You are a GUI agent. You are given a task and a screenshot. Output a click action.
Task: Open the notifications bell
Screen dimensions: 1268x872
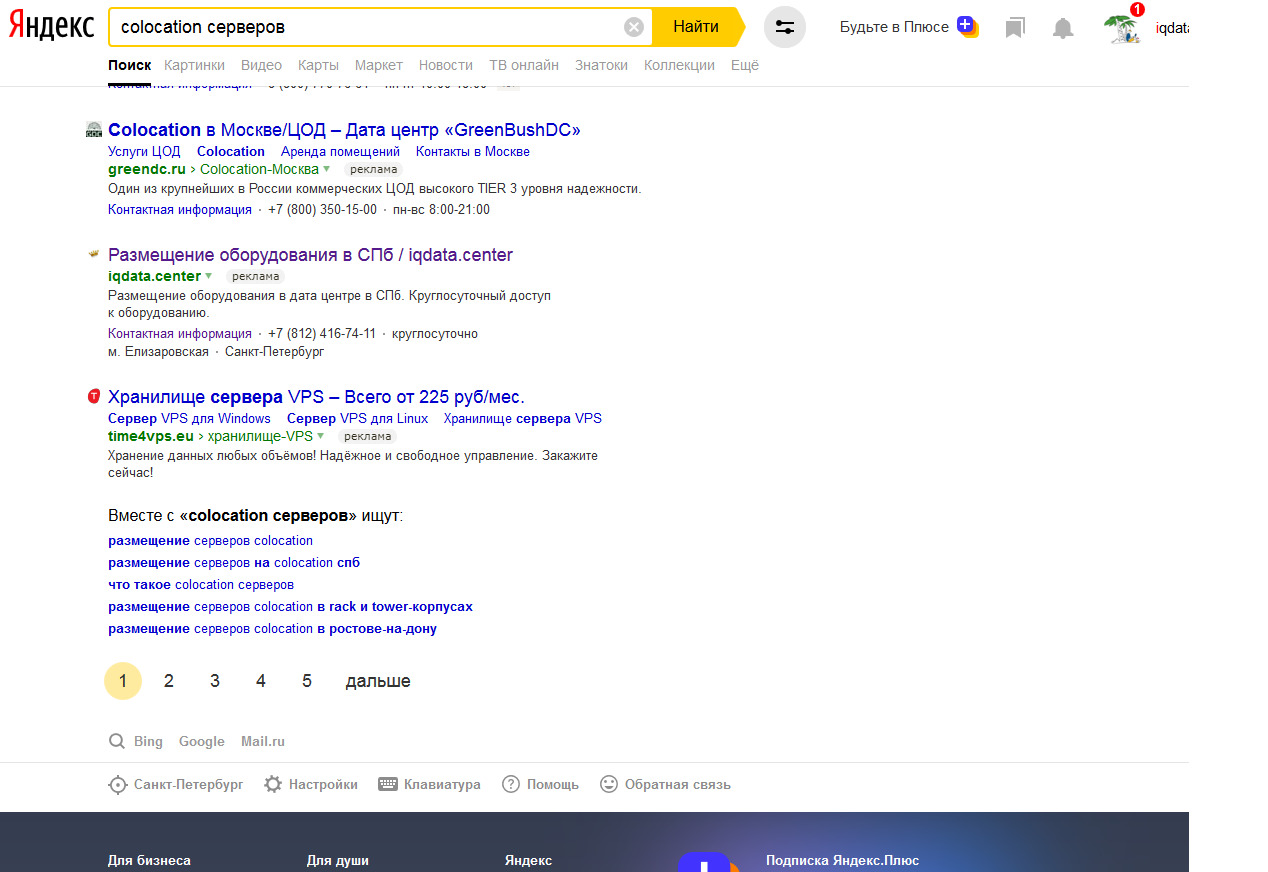click(x=1063, y=28)
